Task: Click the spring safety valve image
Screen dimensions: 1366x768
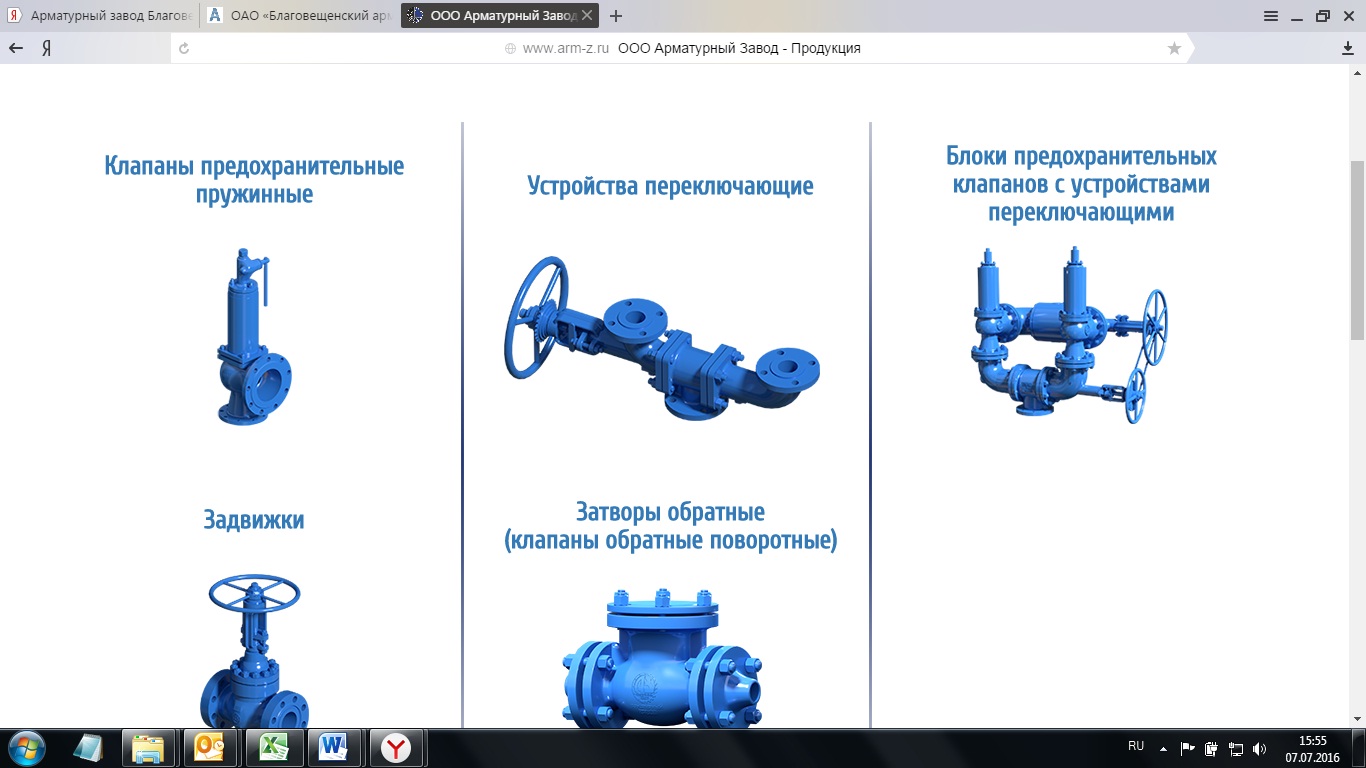Action: (254, 338)
